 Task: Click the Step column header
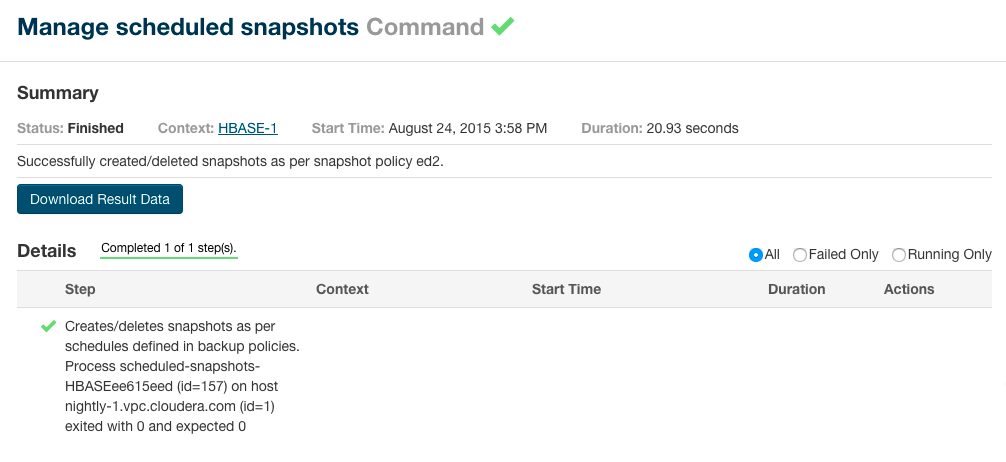(x=80, y=289)
